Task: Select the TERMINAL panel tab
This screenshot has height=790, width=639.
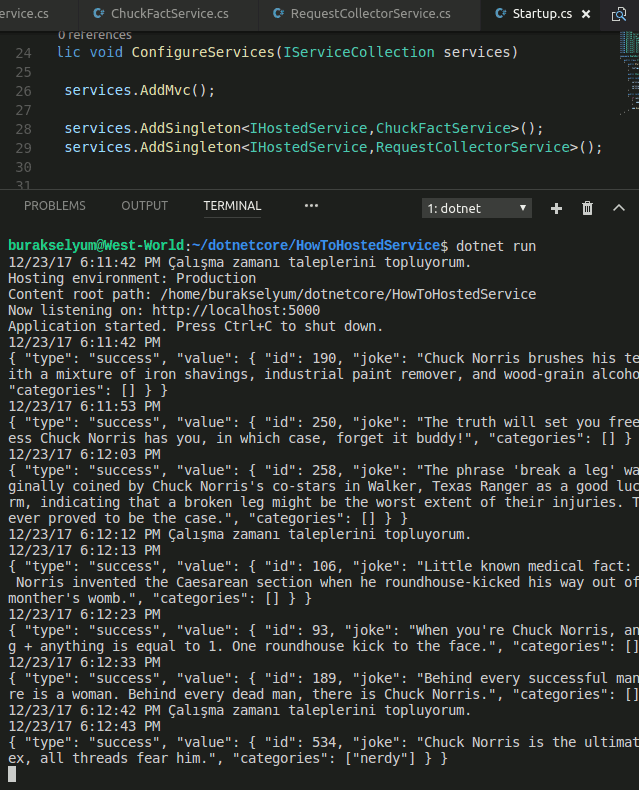Action: click(232, 206)
